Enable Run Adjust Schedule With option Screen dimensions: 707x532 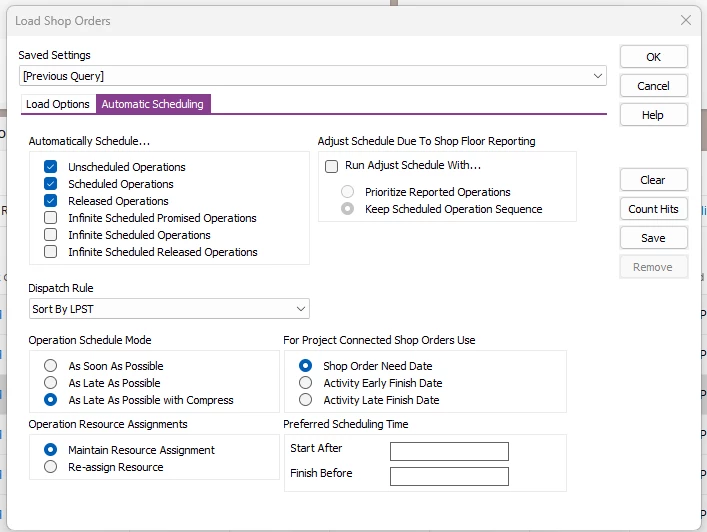[332, 166]
